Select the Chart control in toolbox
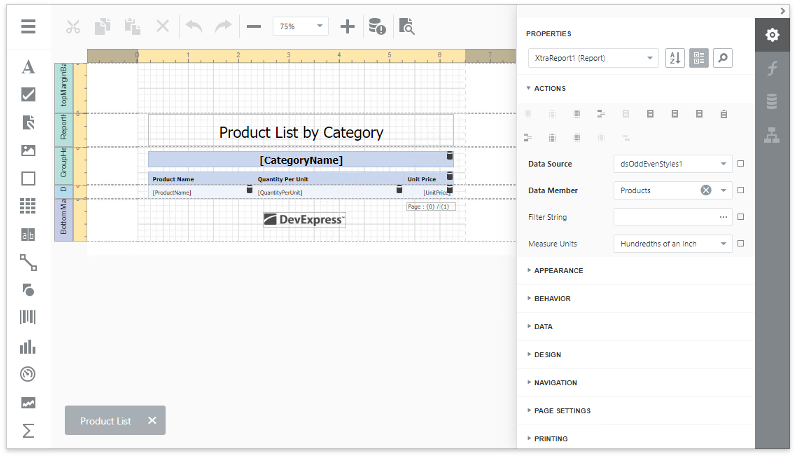 (28, 347)
